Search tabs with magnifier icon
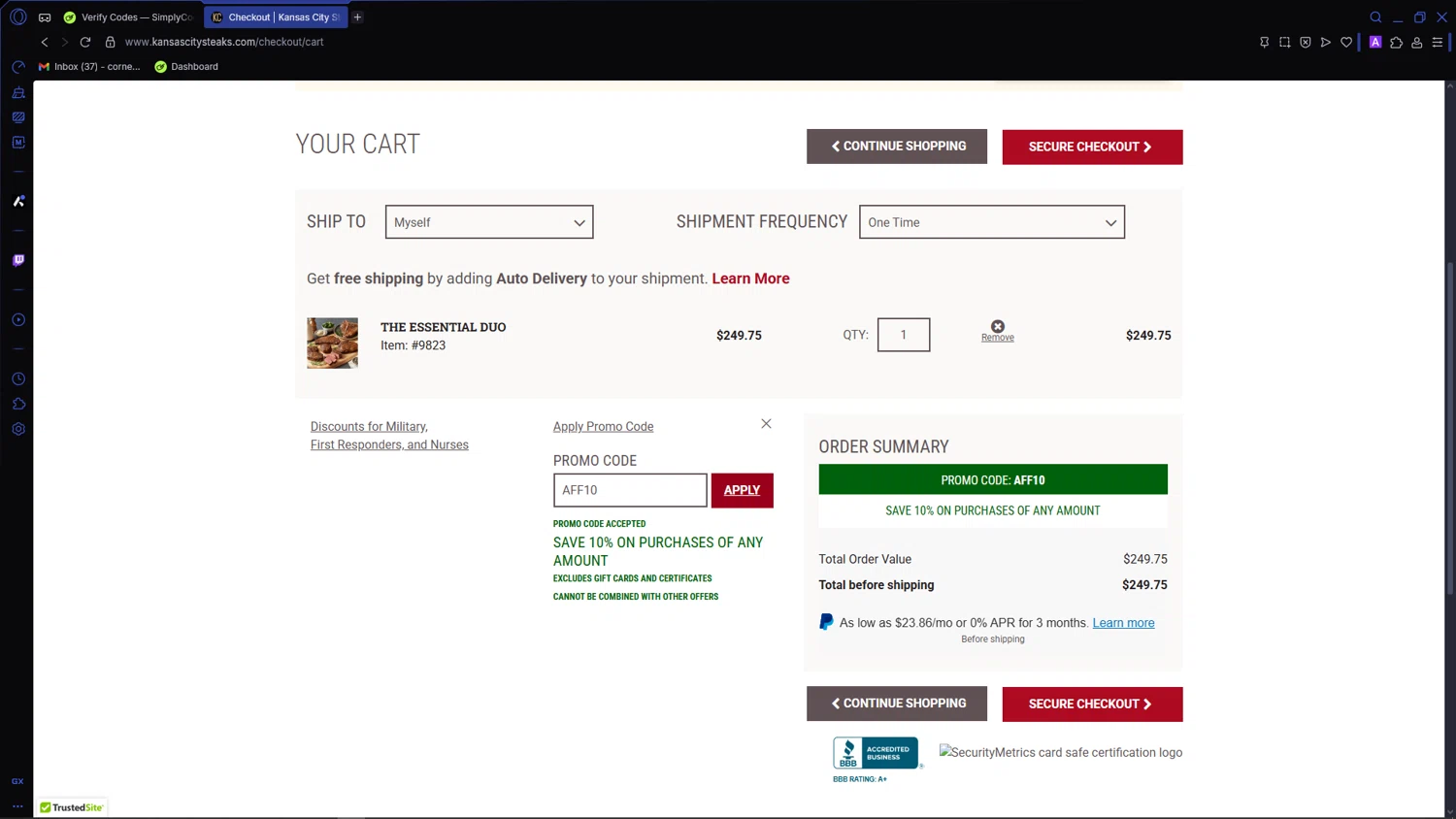The width and height of the screenshot is (1456, 819). (1375, 17)
